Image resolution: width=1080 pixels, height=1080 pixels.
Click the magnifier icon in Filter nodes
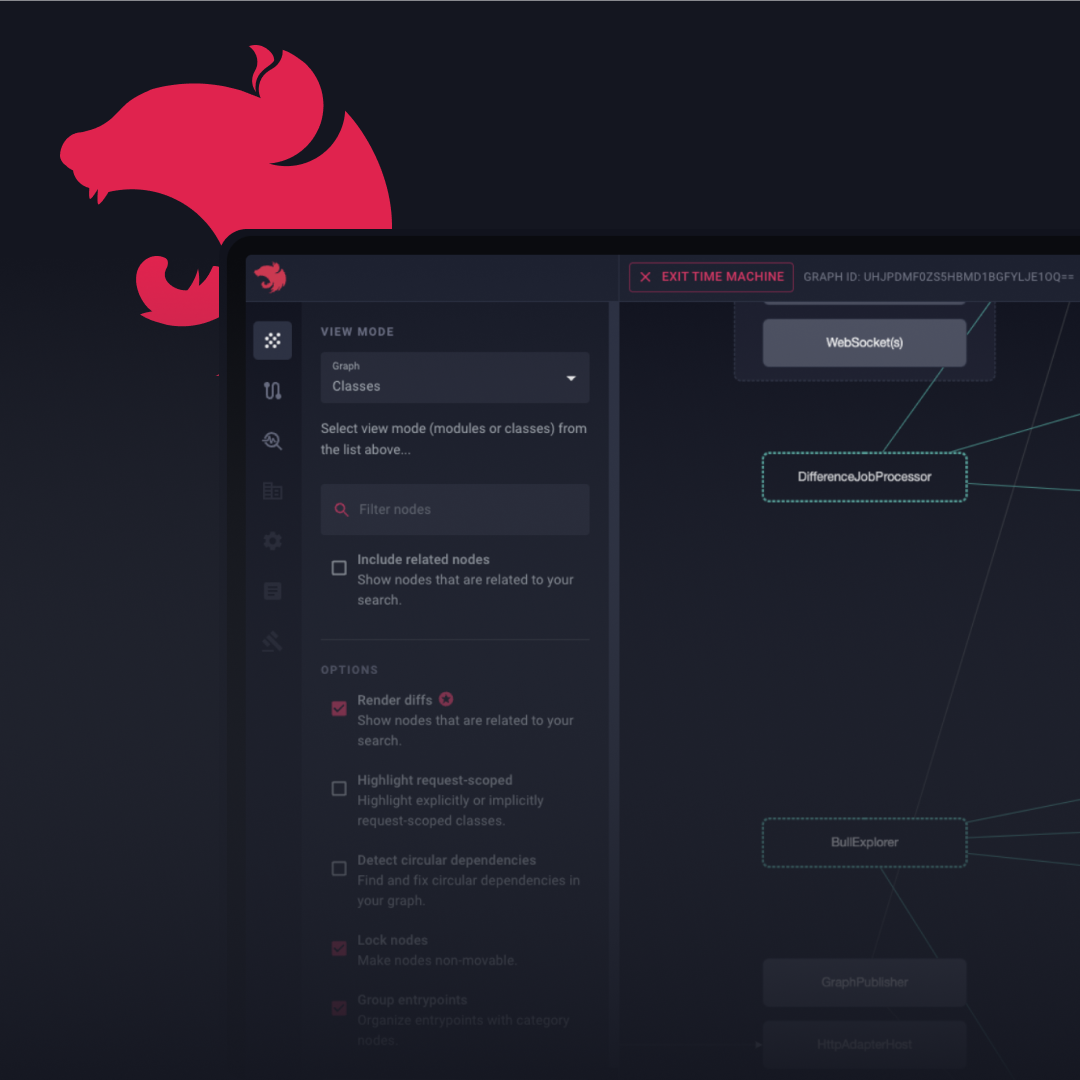coord(341,510)
